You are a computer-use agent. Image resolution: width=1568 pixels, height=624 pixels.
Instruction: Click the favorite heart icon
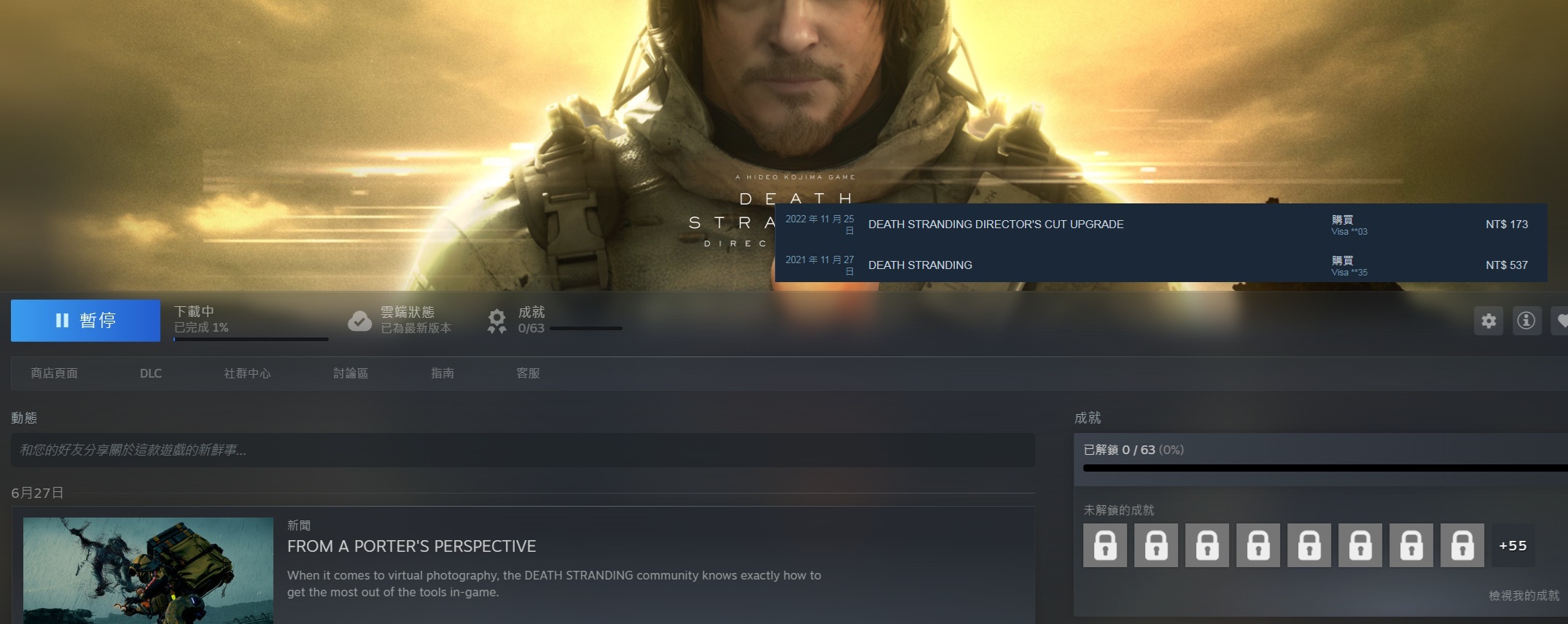point(1561,321)
